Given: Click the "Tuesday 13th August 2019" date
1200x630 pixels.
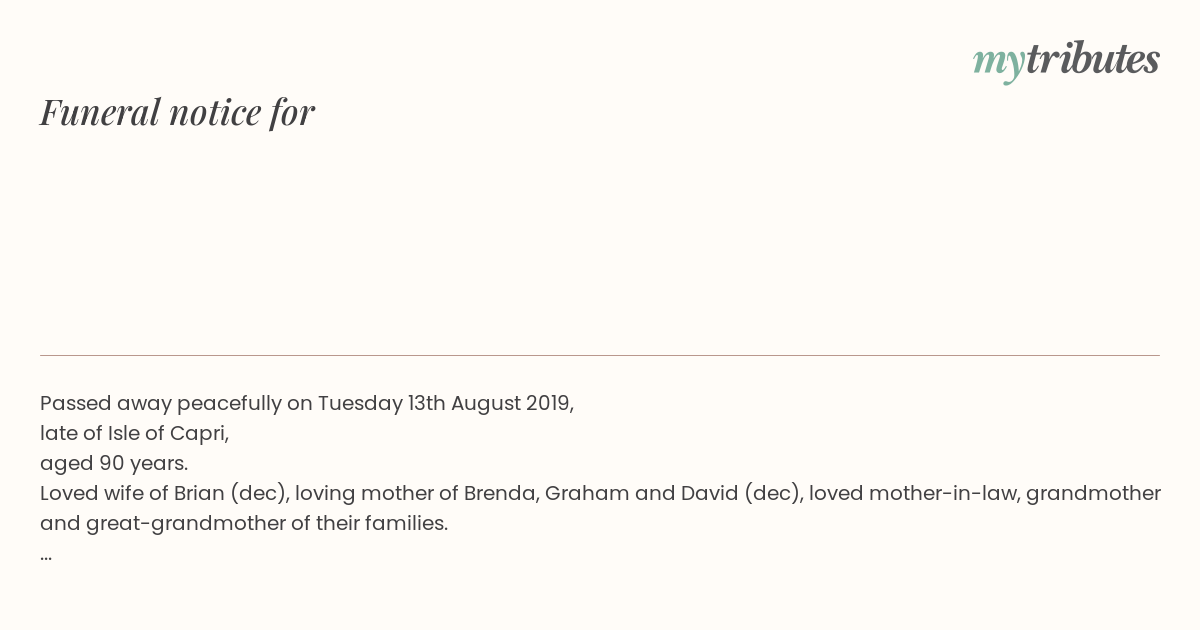Looking at the screenshot, I should 445,403.
